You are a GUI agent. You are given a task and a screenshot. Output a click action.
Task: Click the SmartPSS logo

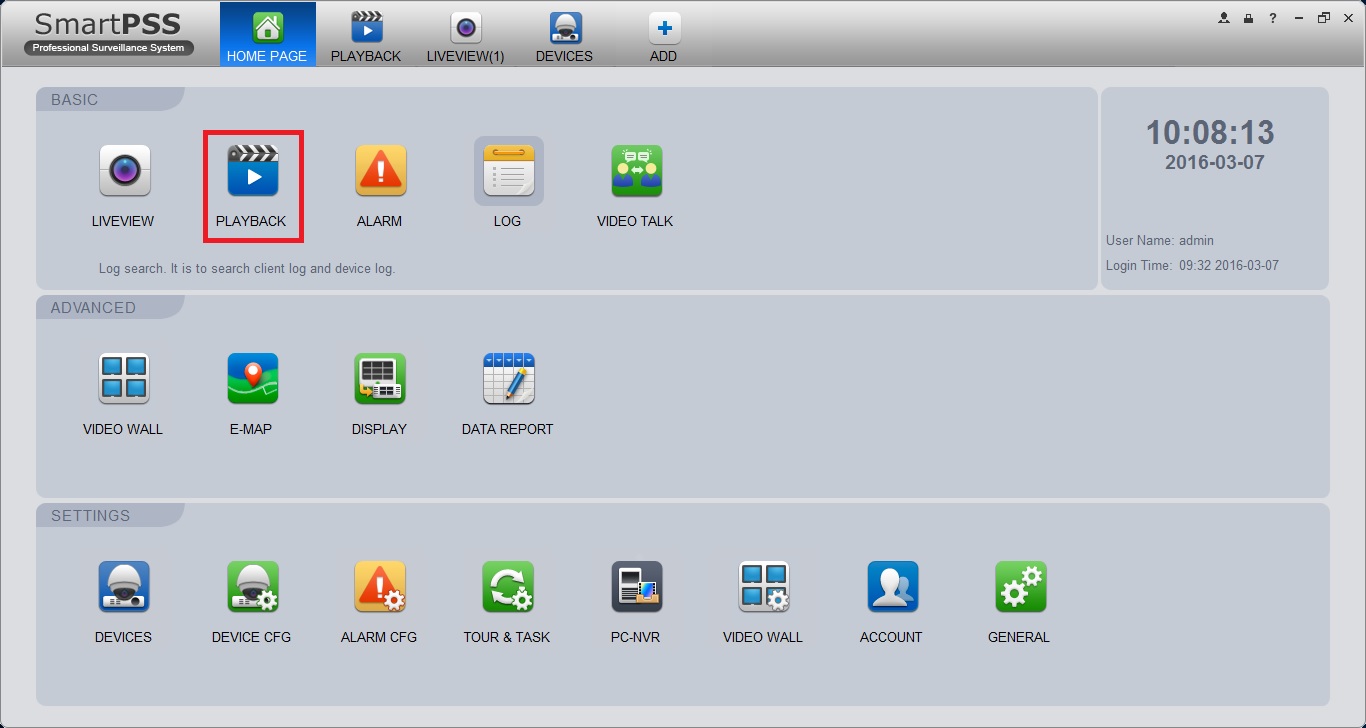click(x=108, y=33)
